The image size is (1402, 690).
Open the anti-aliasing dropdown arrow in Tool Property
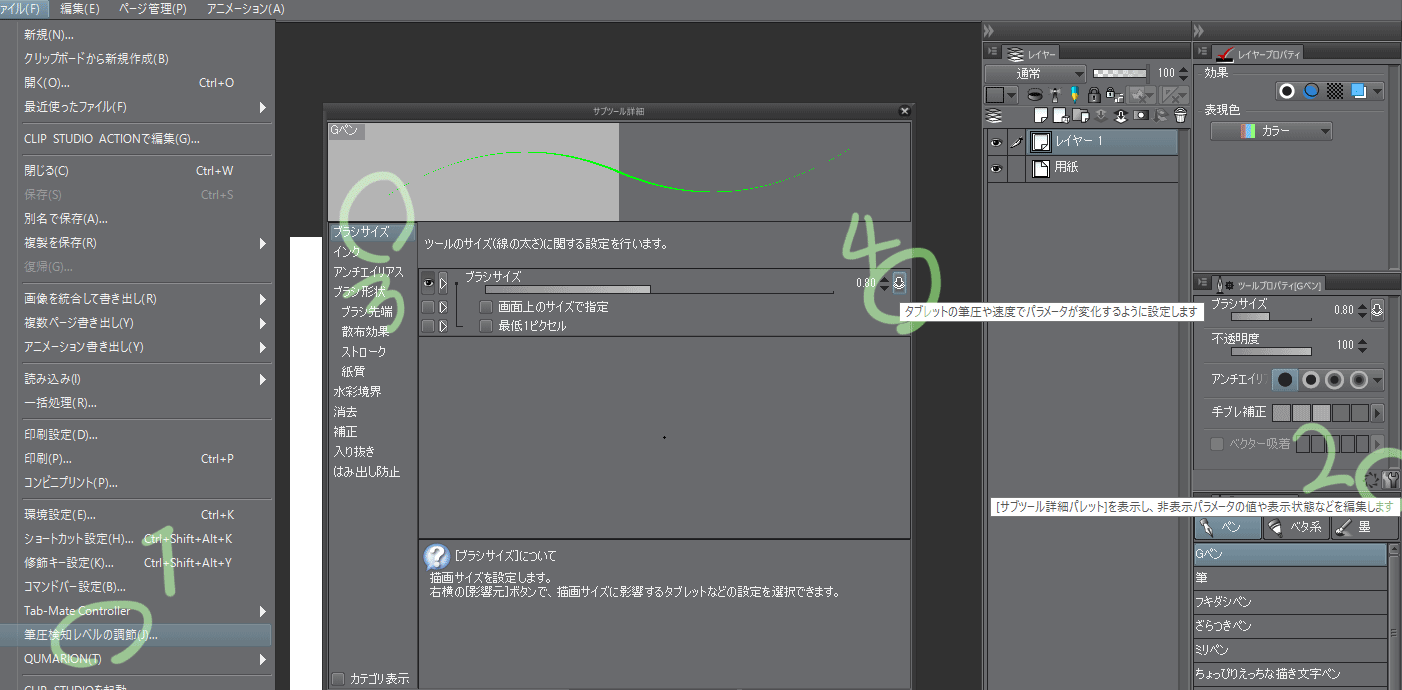1378,380
